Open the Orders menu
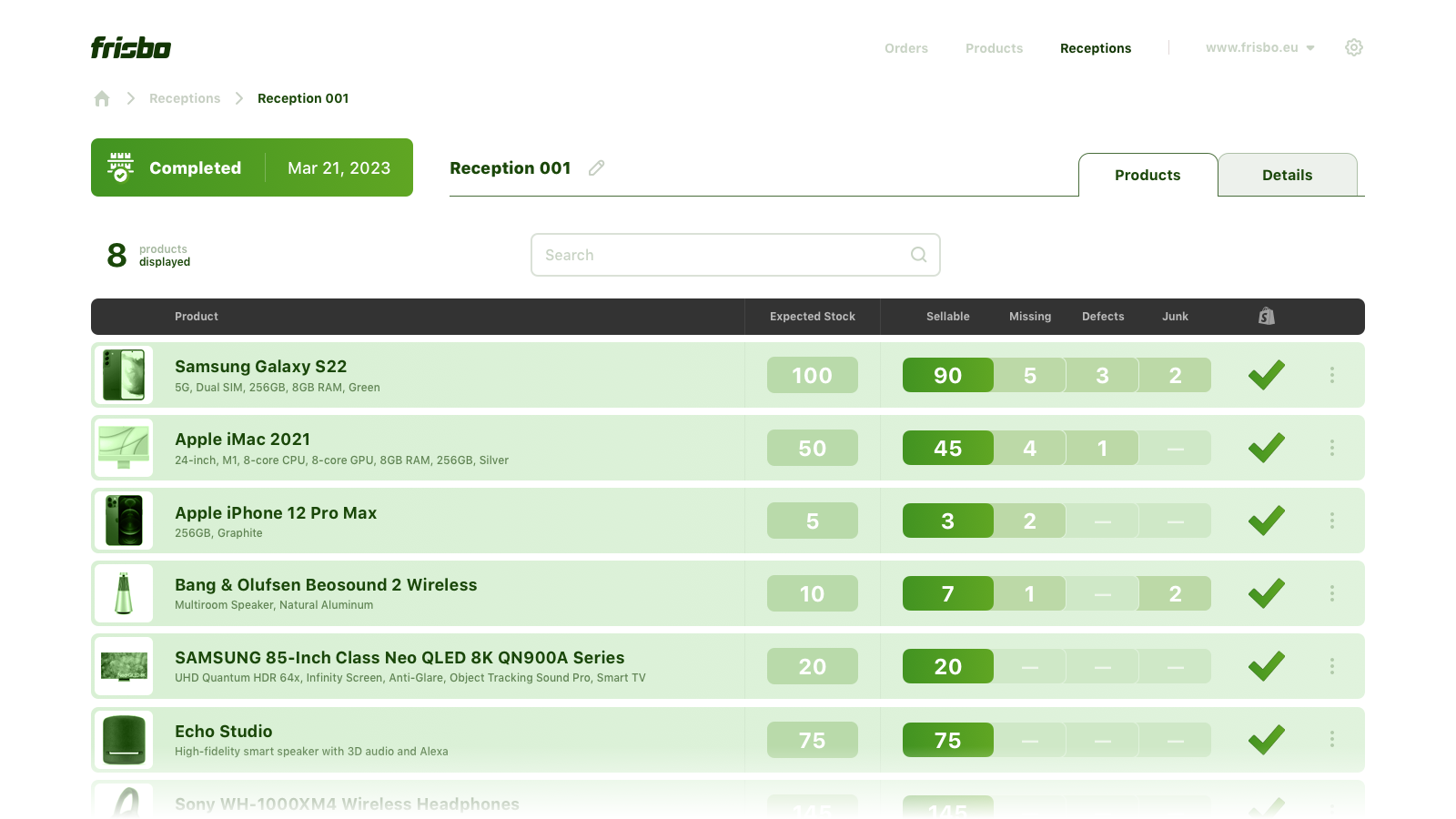Screen dimensions: 1456x819 [906, 48]
